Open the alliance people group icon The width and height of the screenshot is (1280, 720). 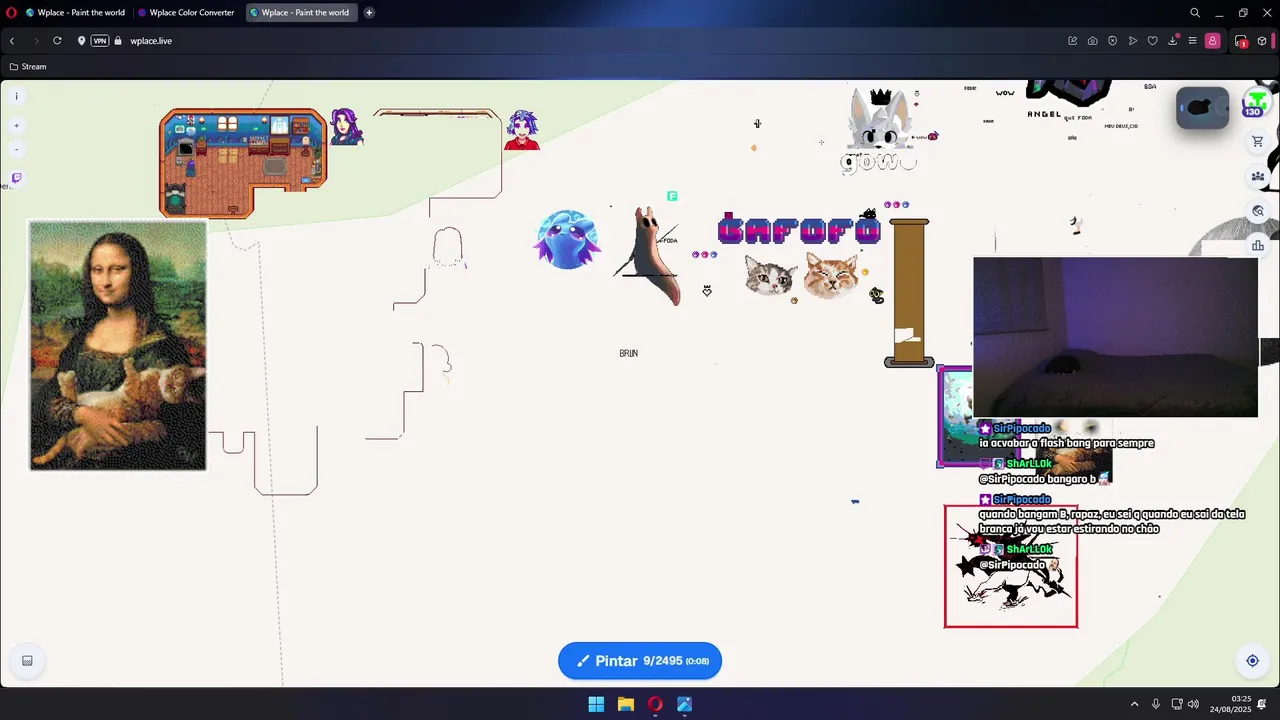coord(1258,177)
